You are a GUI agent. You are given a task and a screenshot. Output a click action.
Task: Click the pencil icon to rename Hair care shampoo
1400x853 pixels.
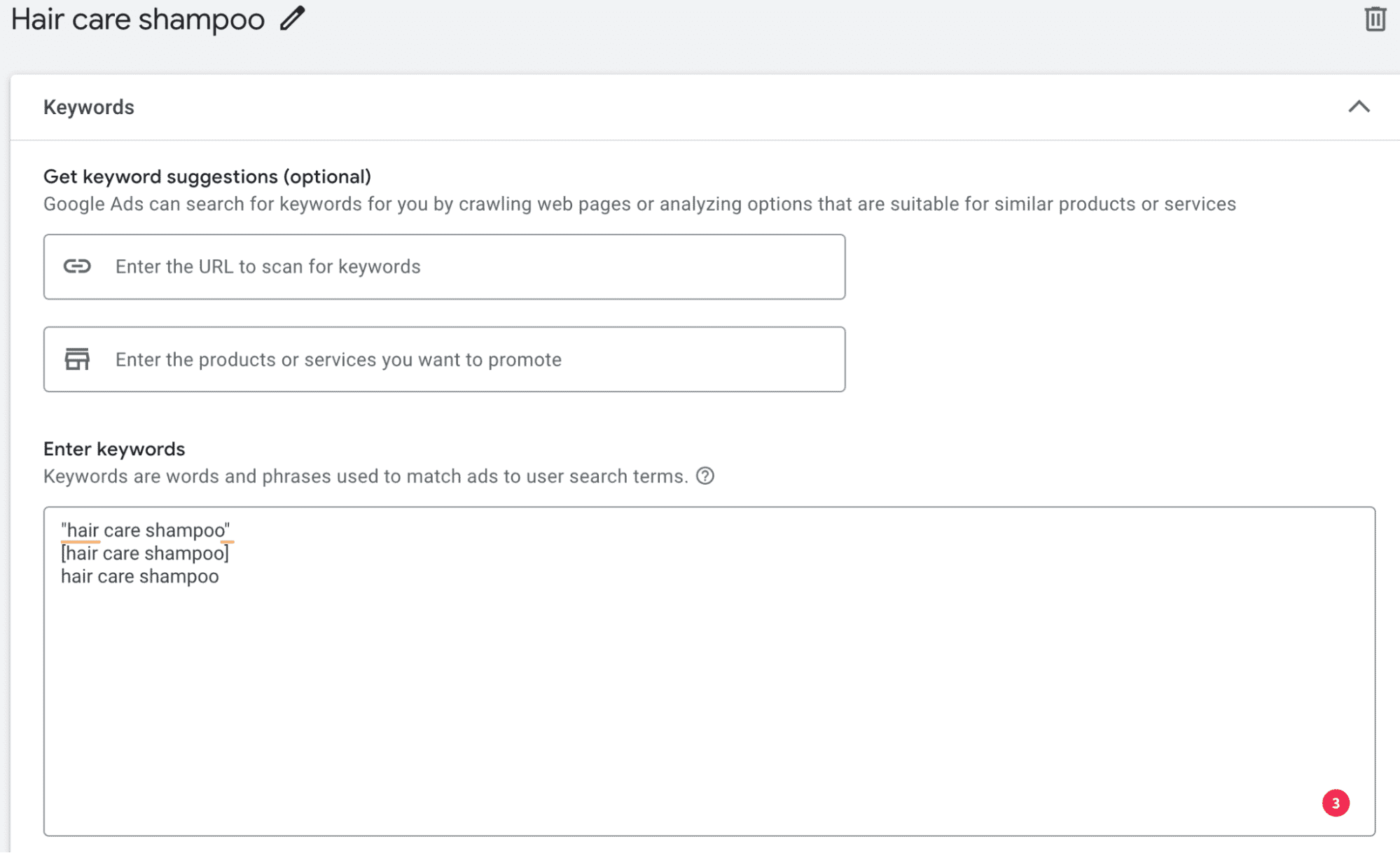291,18
